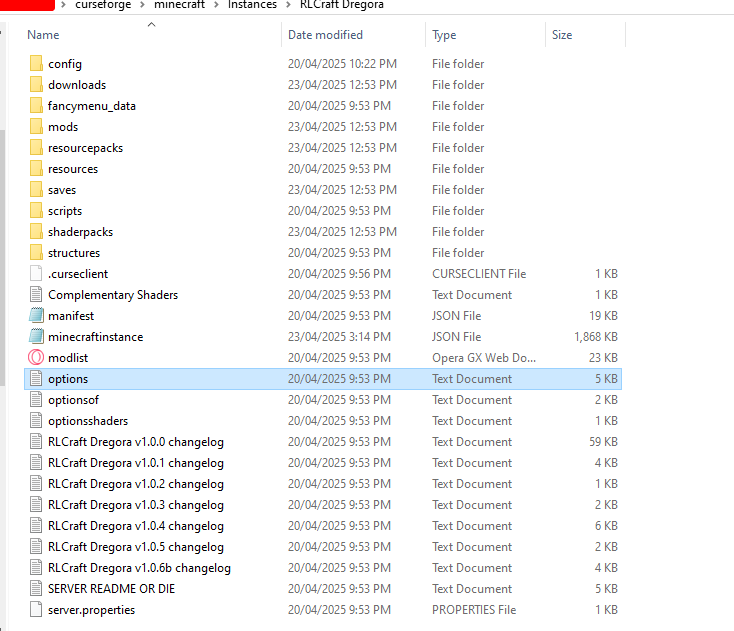Select the file name 'RLCraft Dregora v1.0.3 changelog'

click(x=136, y=505)
